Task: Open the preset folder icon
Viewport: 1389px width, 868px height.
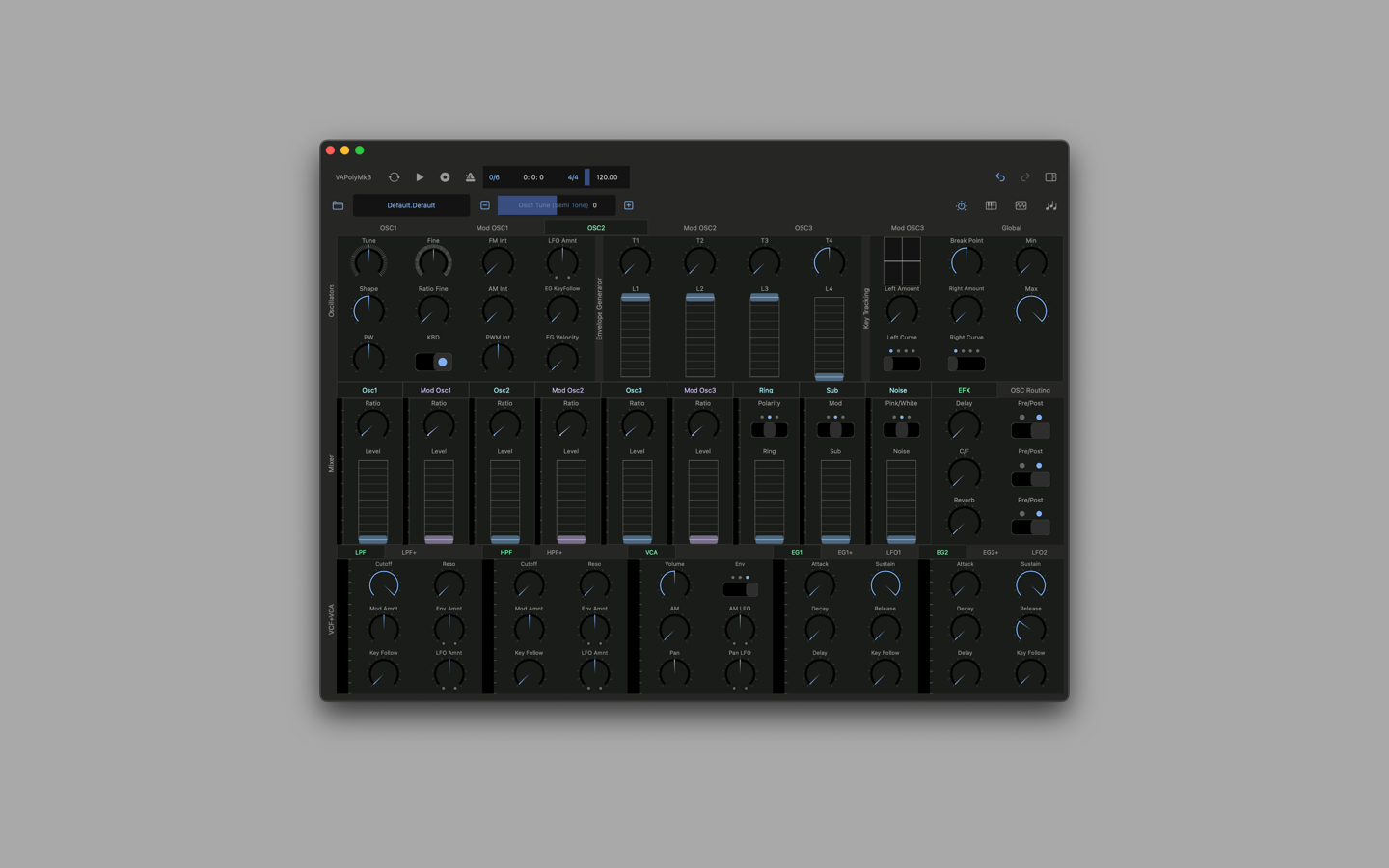Action: click(x=338, y=205)
